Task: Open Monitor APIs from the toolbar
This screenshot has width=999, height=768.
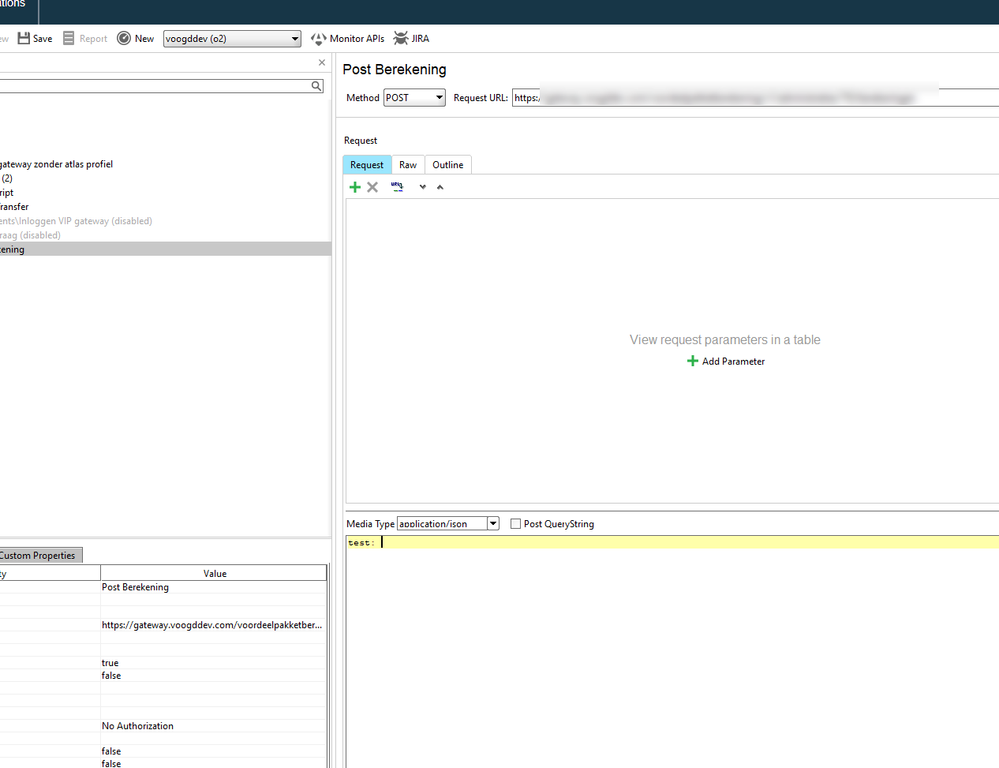Action: click(347, 38)
